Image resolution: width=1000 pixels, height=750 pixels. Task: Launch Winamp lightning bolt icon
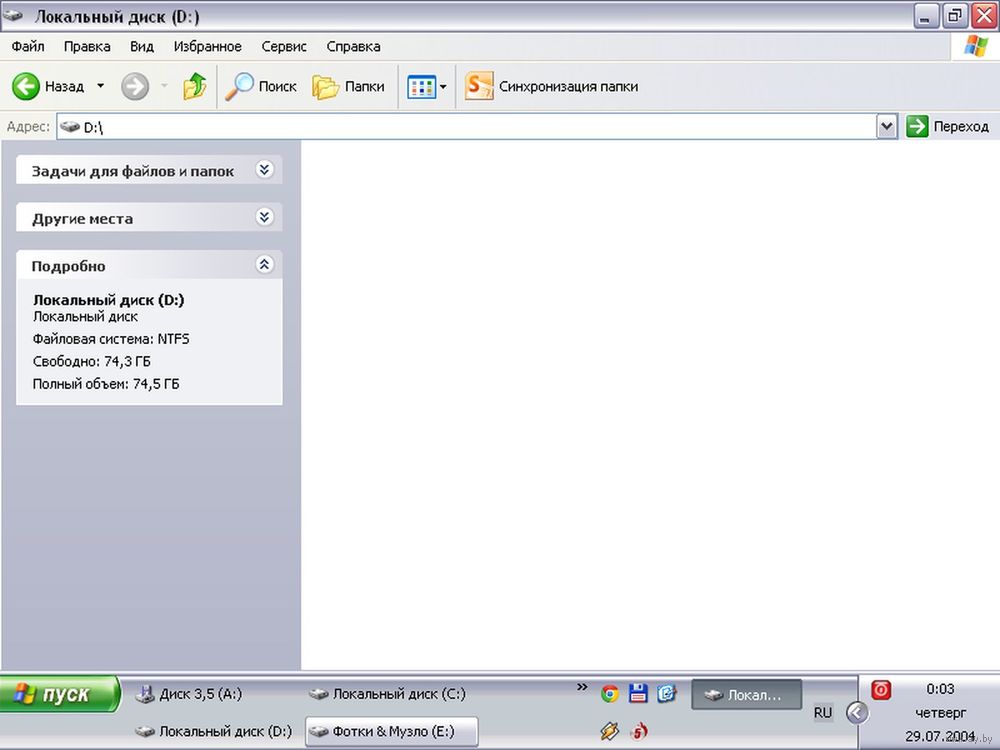coord(610,731)
